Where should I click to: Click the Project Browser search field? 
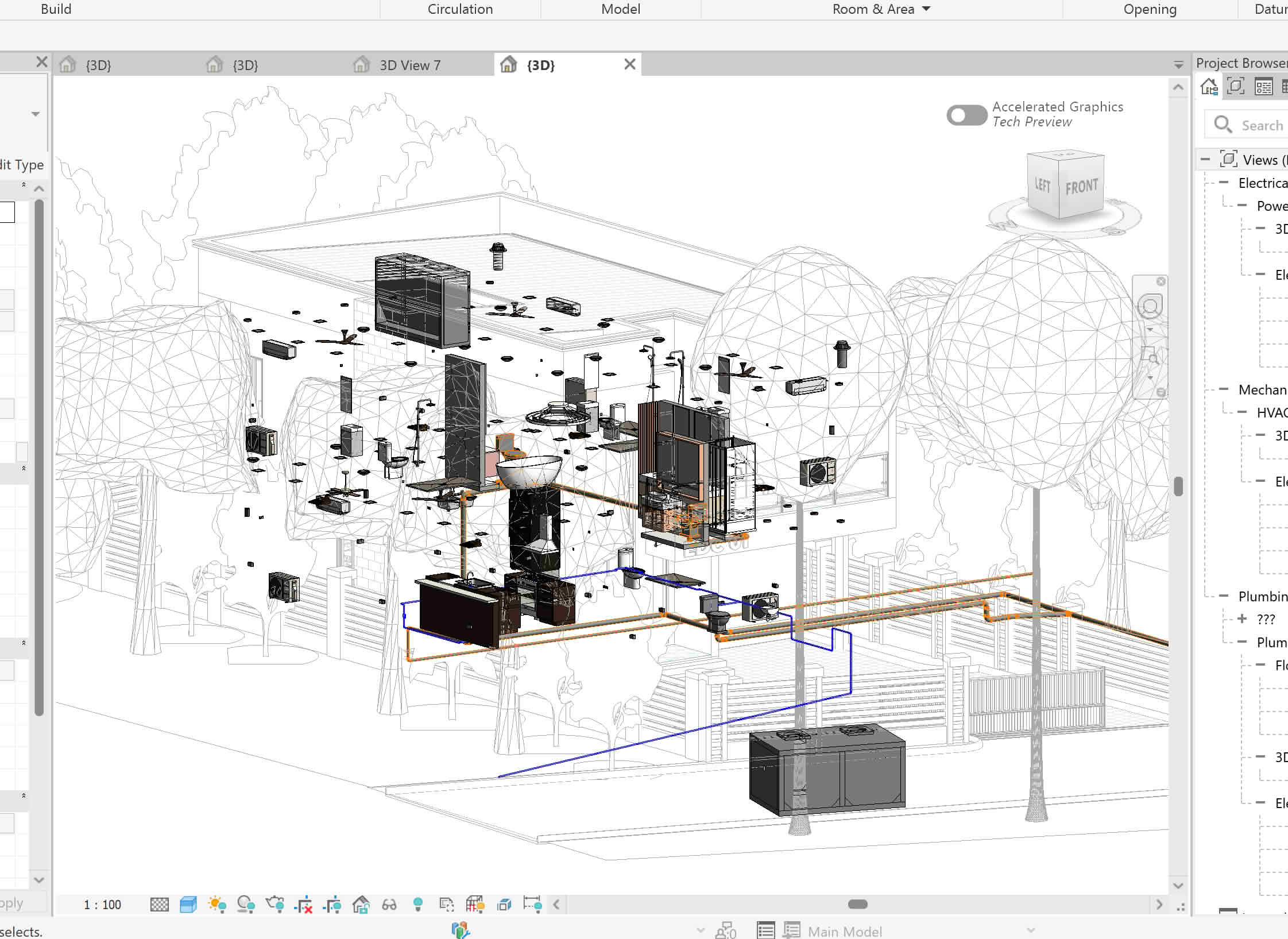1260,125
